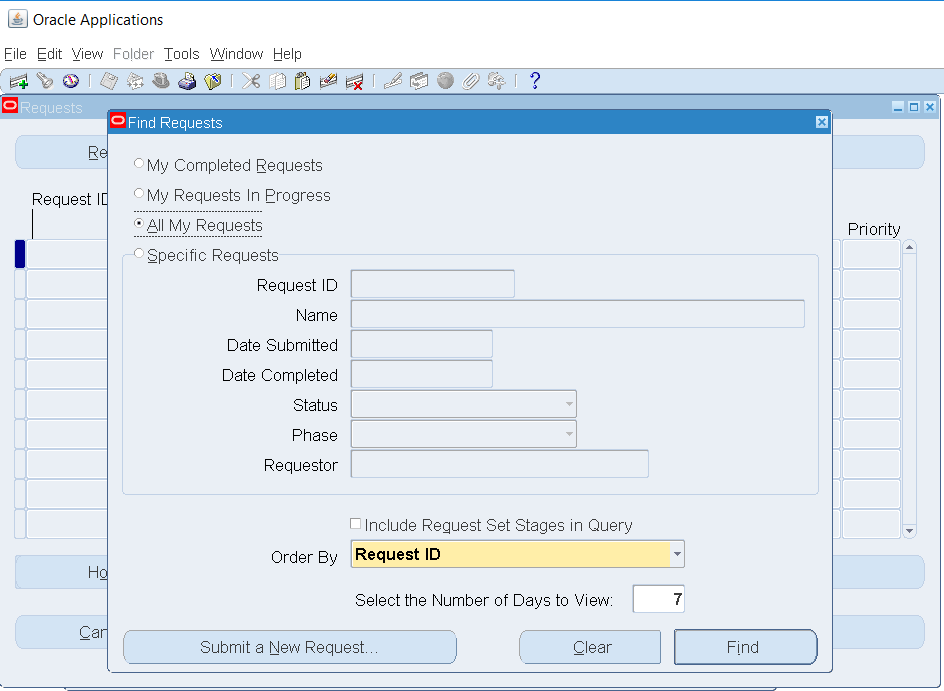Click the Zoom toolbar icon
Screen dimensions: 944x691
pyautogui.click(x=418, y=81)
